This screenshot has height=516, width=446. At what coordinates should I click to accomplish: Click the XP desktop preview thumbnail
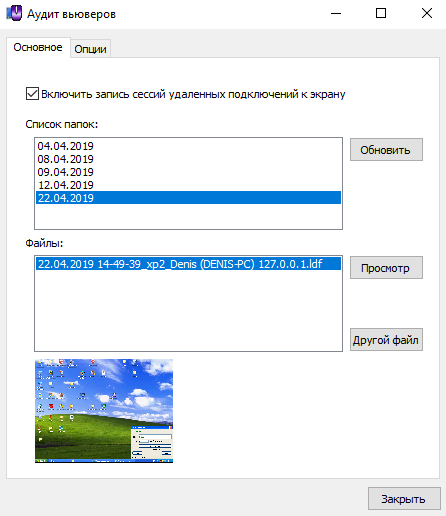pos(104,411)
